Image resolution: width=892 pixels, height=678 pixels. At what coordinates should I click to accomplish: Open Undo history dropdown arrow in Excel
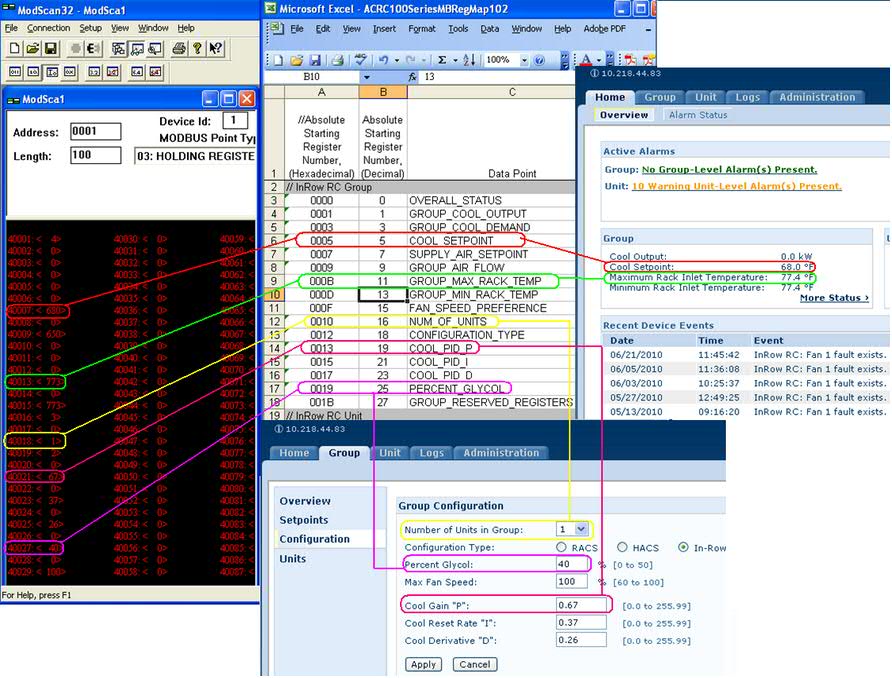[397, 60]
